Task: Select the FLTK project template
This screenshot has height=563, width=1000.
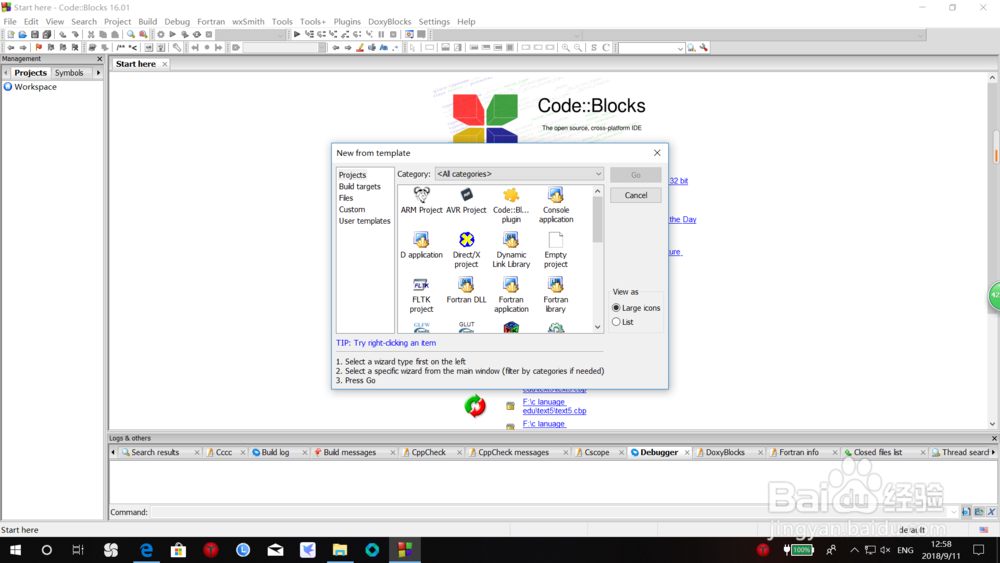Action: (x=422, y=295)
